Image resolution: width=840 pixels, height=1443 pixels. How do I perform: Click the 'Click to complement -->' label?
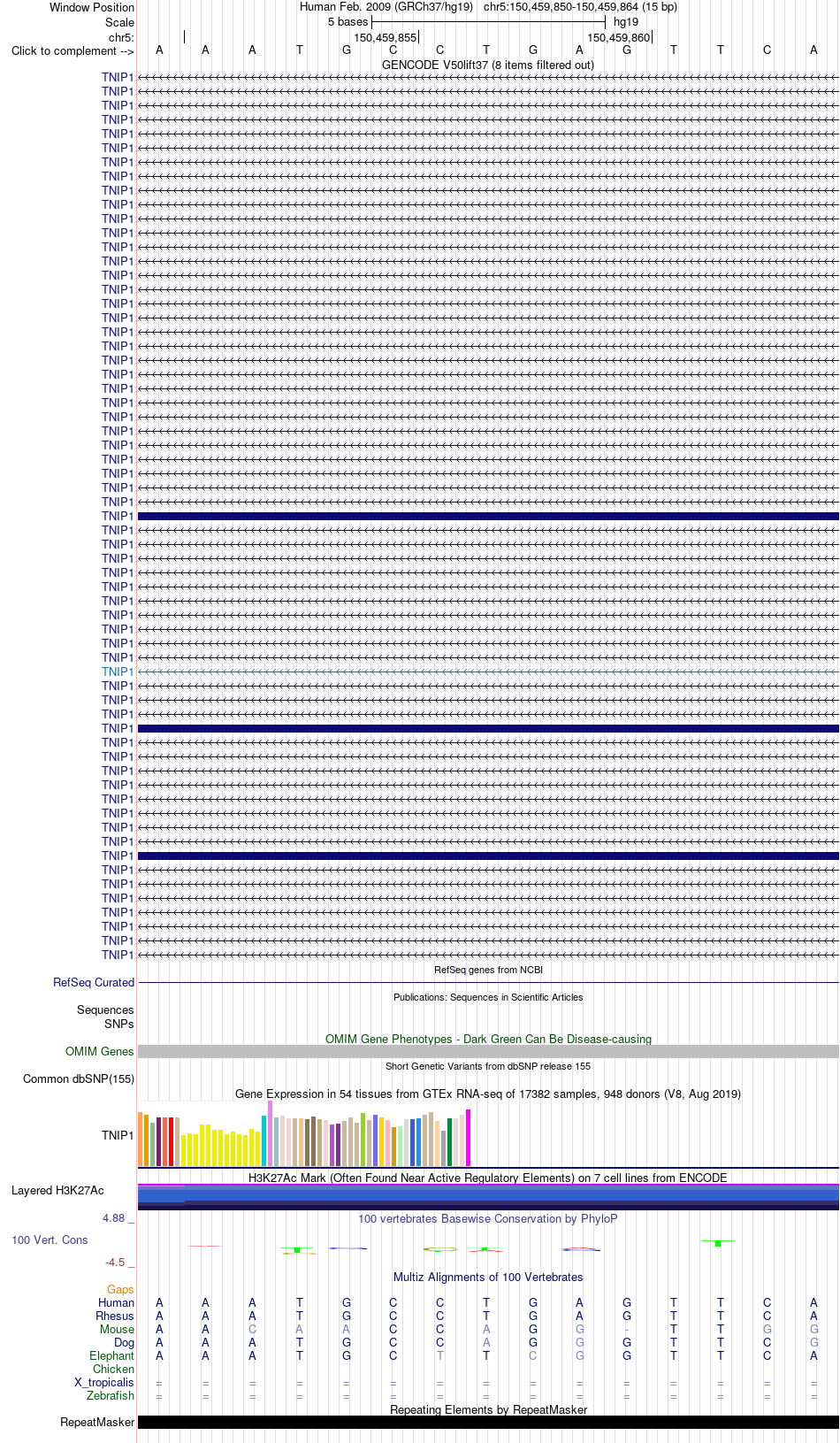click(x=73, y=50)
